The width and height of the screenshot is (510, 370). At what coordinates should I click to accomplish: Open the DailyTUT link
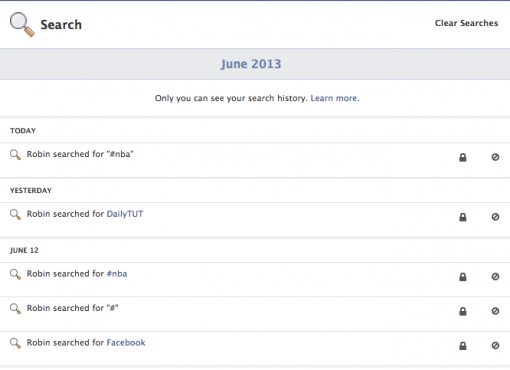[x=125, y=214]
